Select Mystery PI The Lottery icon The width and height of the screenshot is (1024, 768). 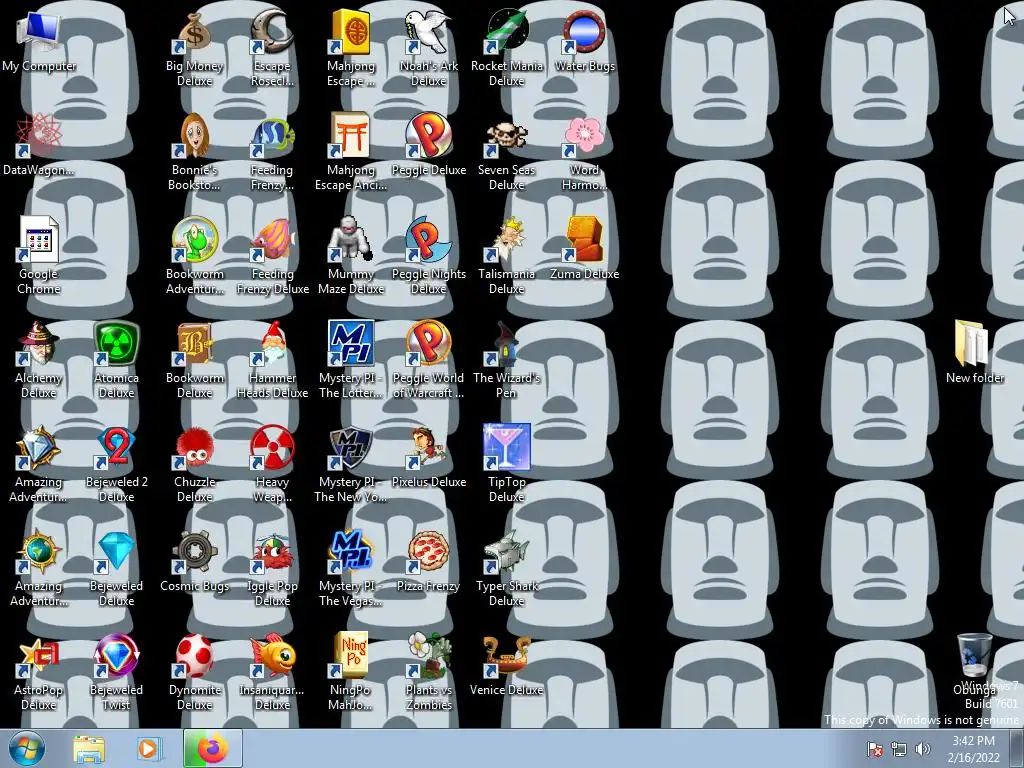pos(351,344)
